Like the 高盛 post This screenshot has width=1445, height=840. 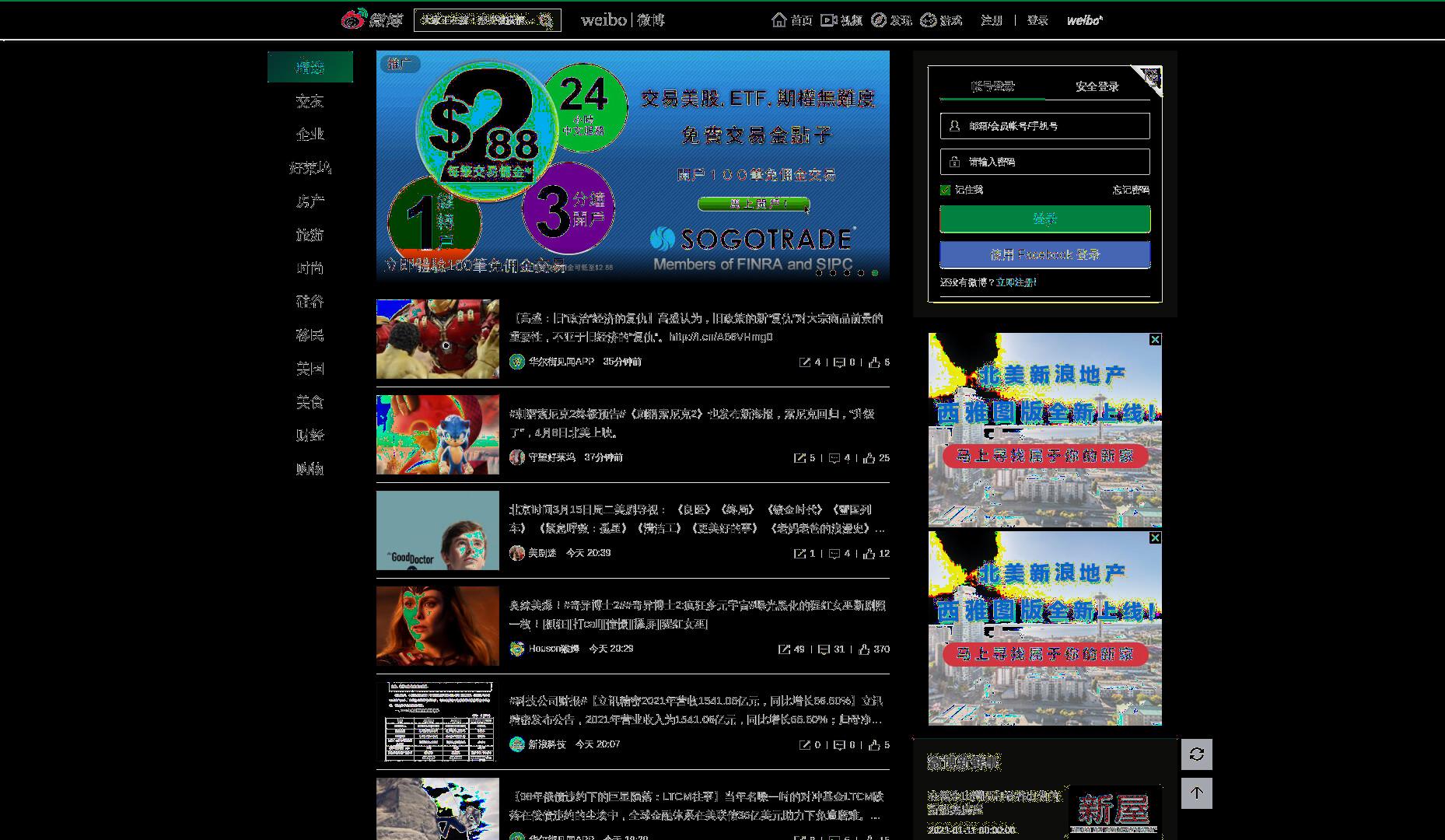click(874, 362)
